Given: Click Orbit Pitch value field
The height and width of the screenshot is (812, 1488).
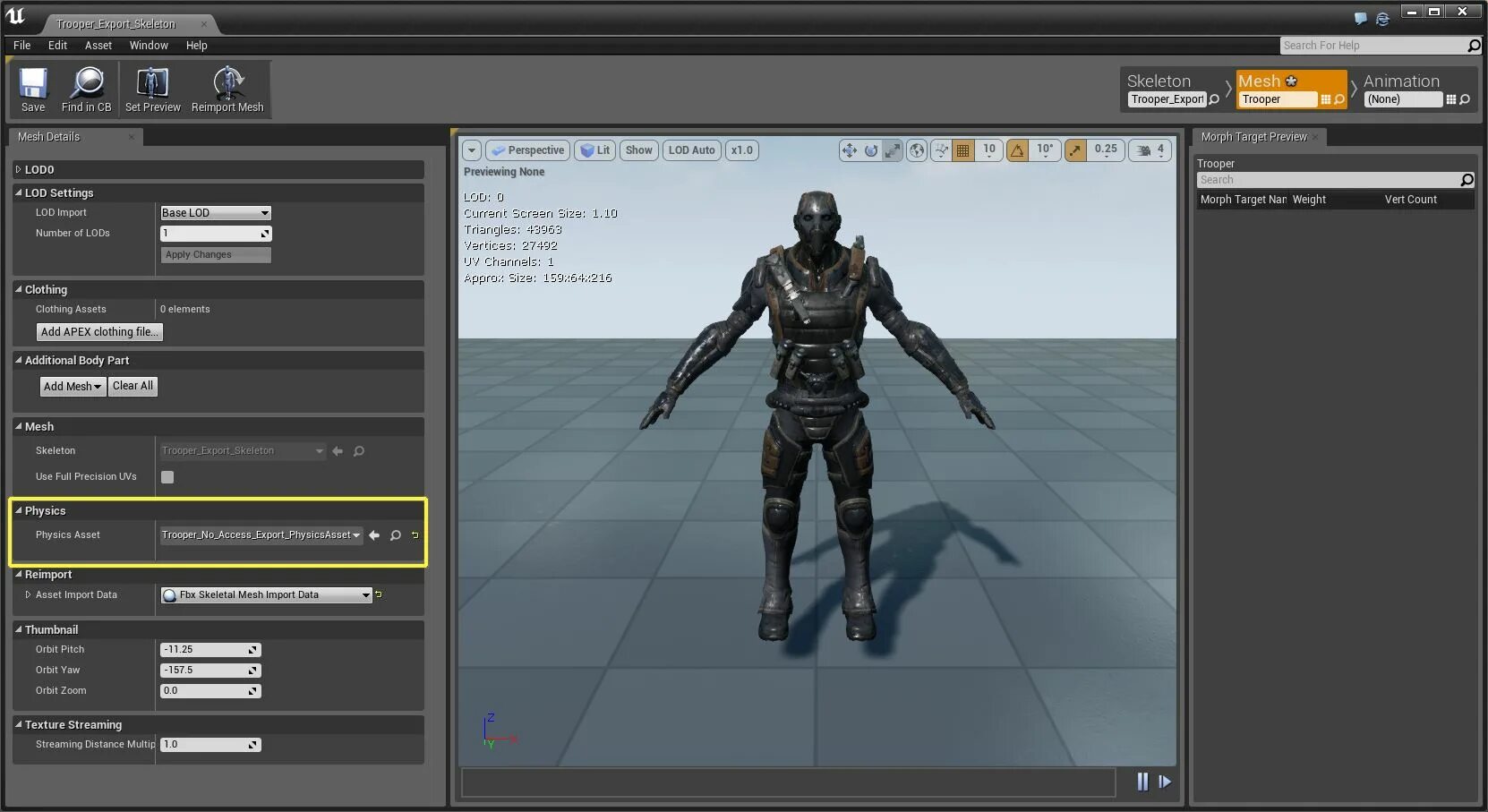Looking at the screenshot, I should click(210, 650).
